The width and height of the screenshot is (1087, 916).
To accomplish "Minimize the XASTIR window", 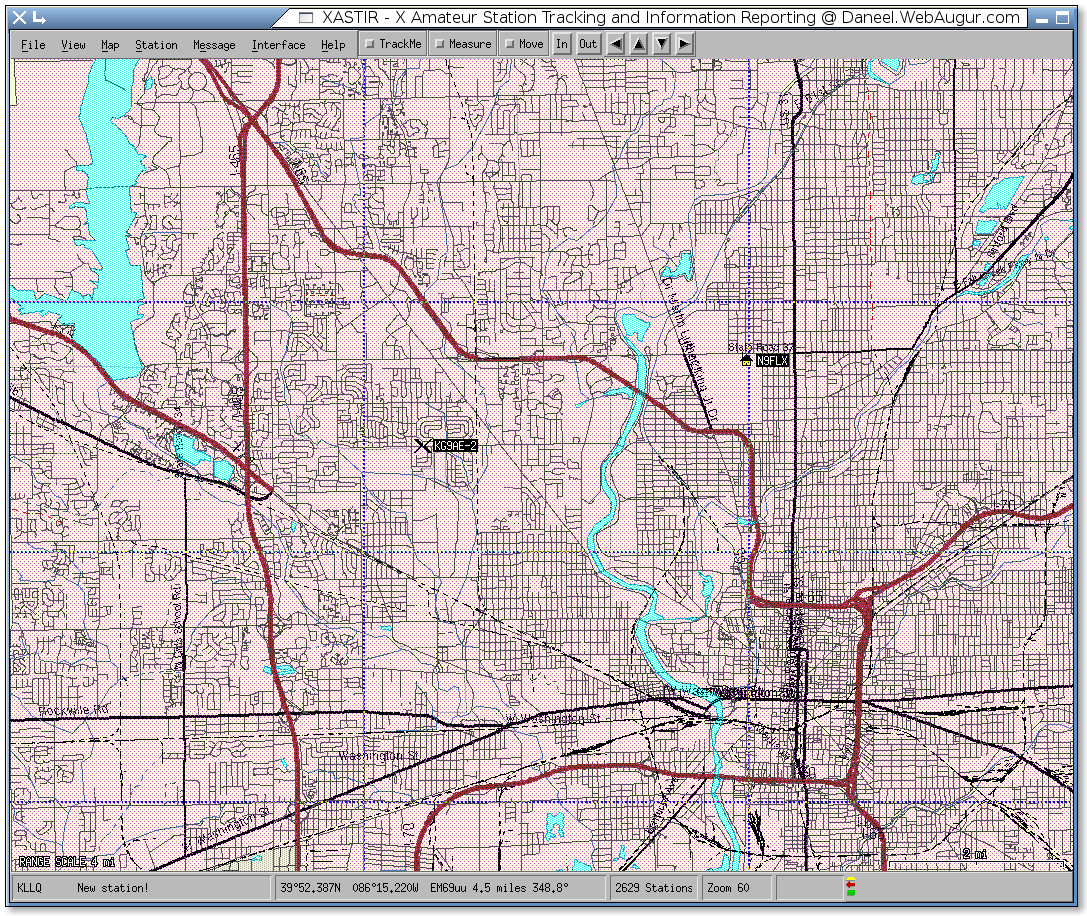I will pyautogui.click(x=1041, y=19).
